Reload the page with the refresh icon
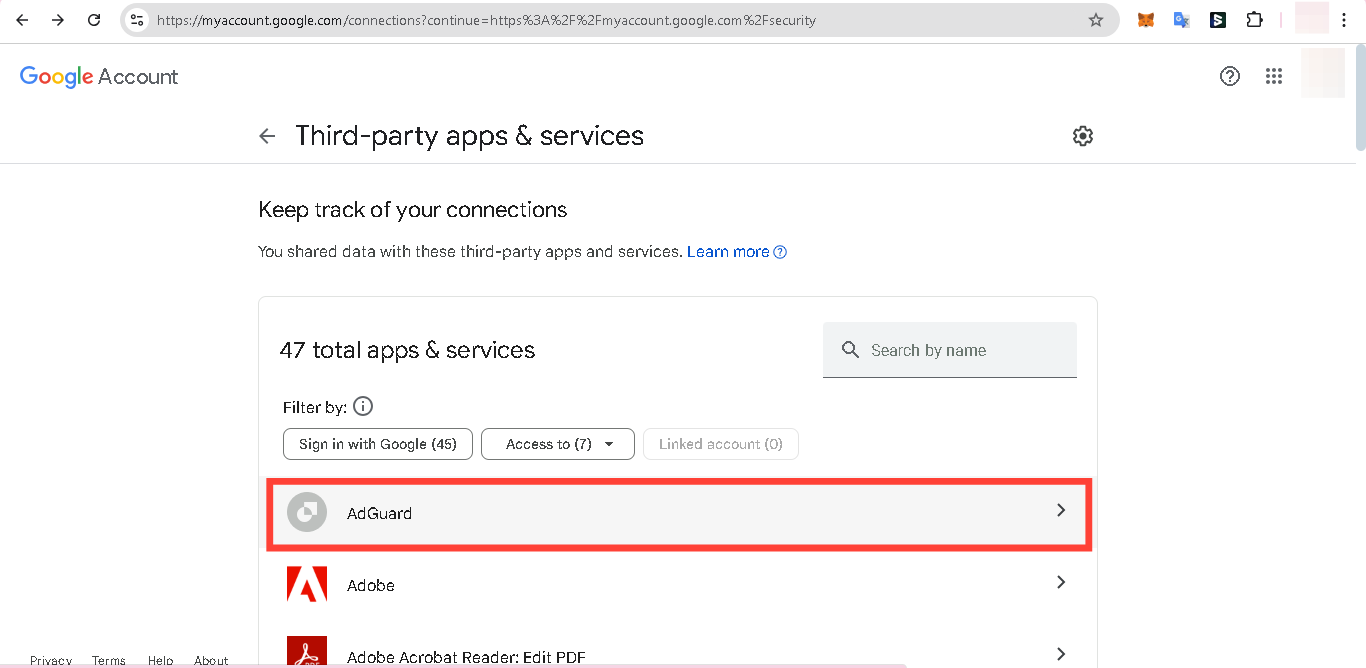This screenshot has width=1366, height=668. pos(94,20)
